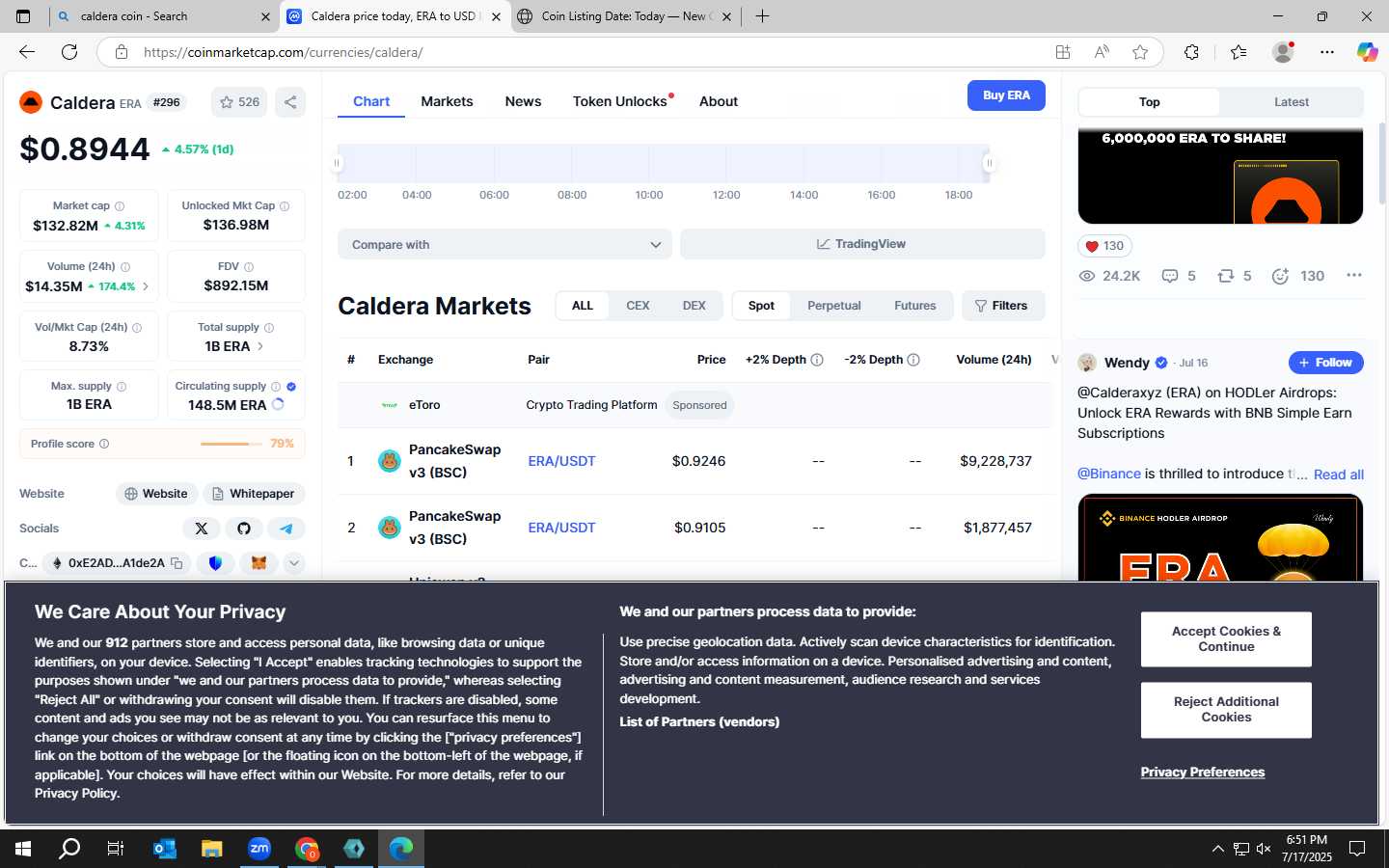Click Read all on Wendy's post

tap(1338, 475)
